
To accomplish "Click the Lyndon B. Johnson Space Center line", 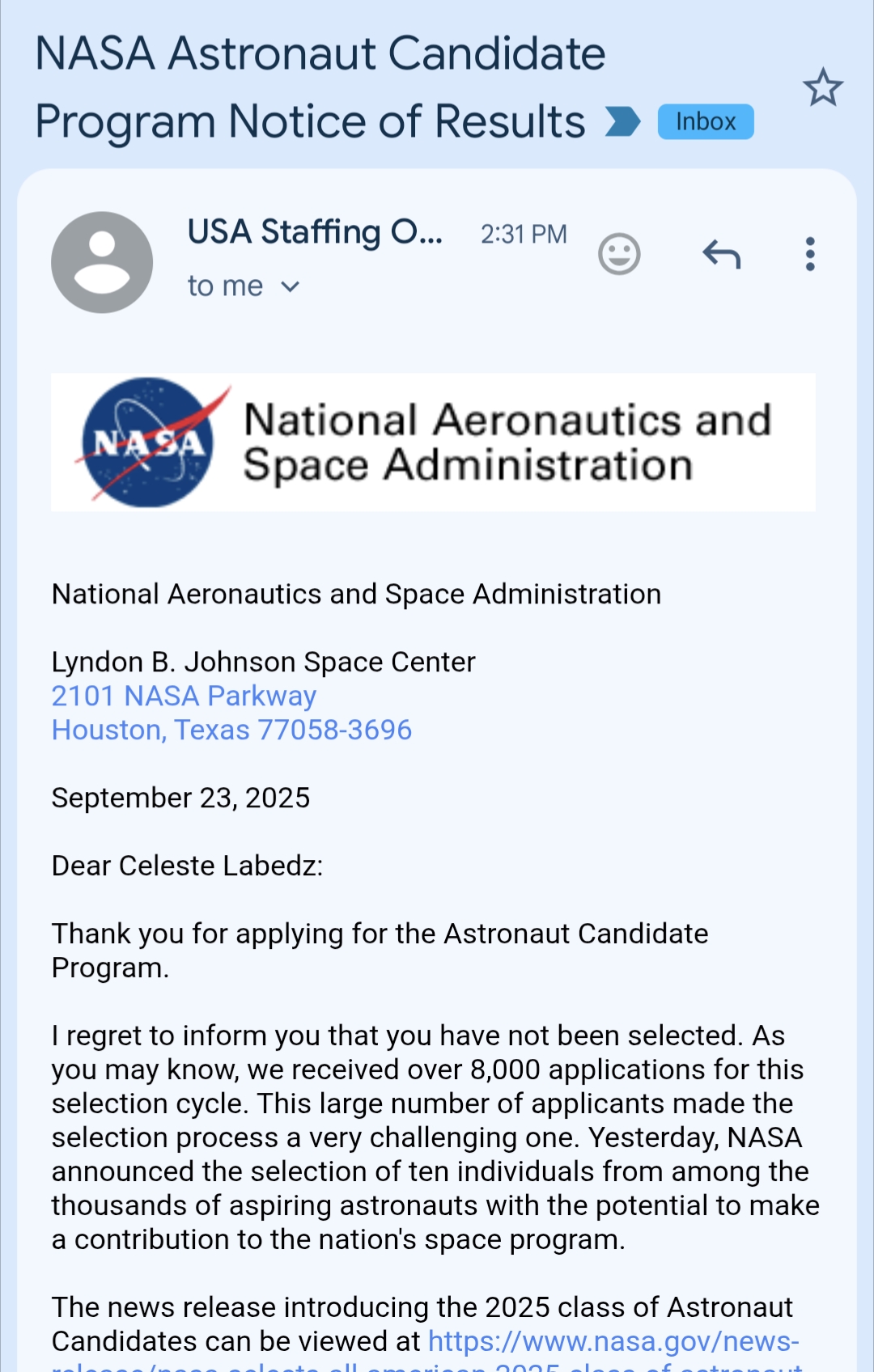I will pos(263,662).
